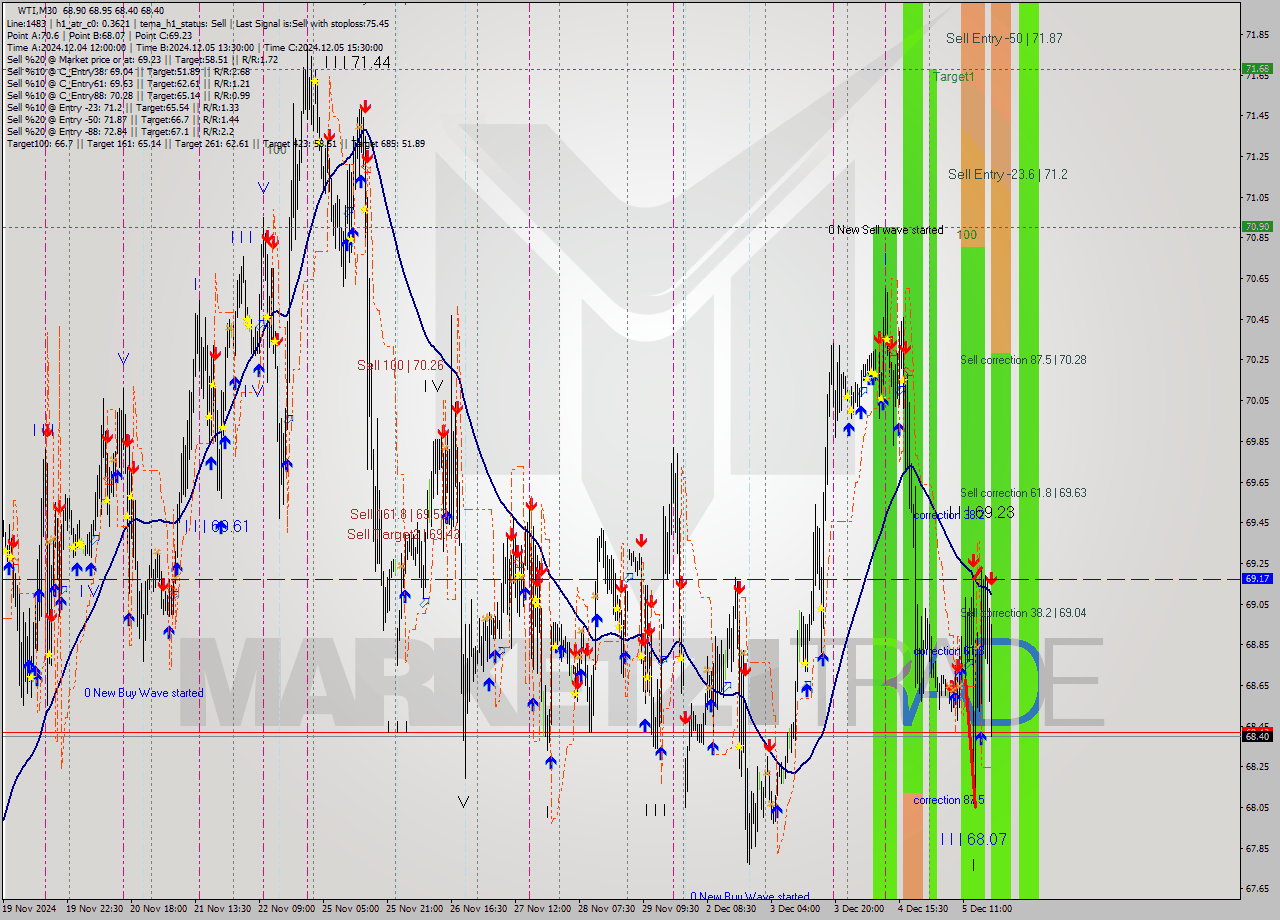This screenshot has height=920, width=1280.
Task: Click the '5 Dec 11:00' time axis label
Action: click(987, 909)
